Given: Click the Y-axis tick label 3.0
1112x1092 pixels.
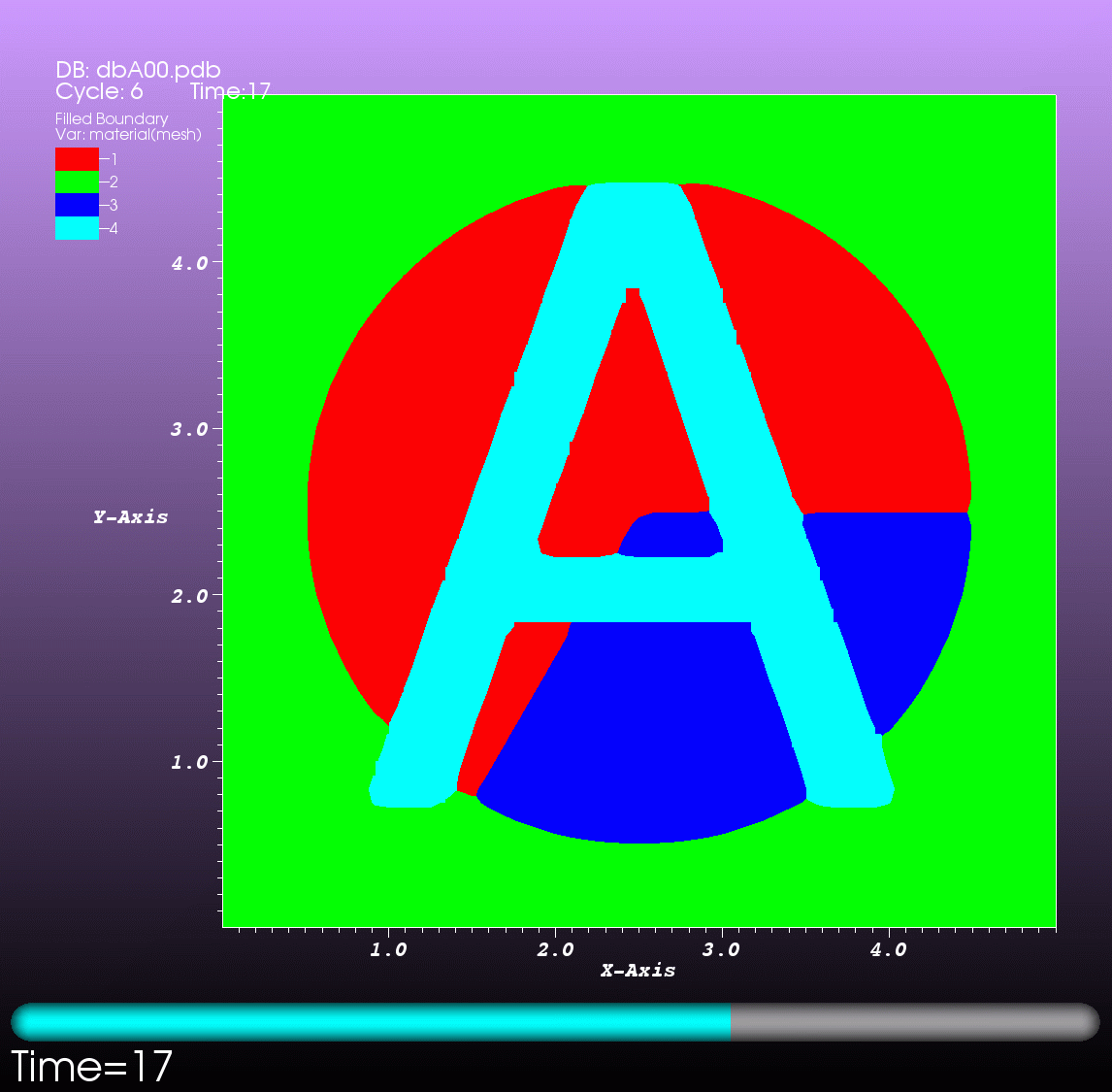Looking at the screenshot, I should pyautogui.click(x=189, y=429).
